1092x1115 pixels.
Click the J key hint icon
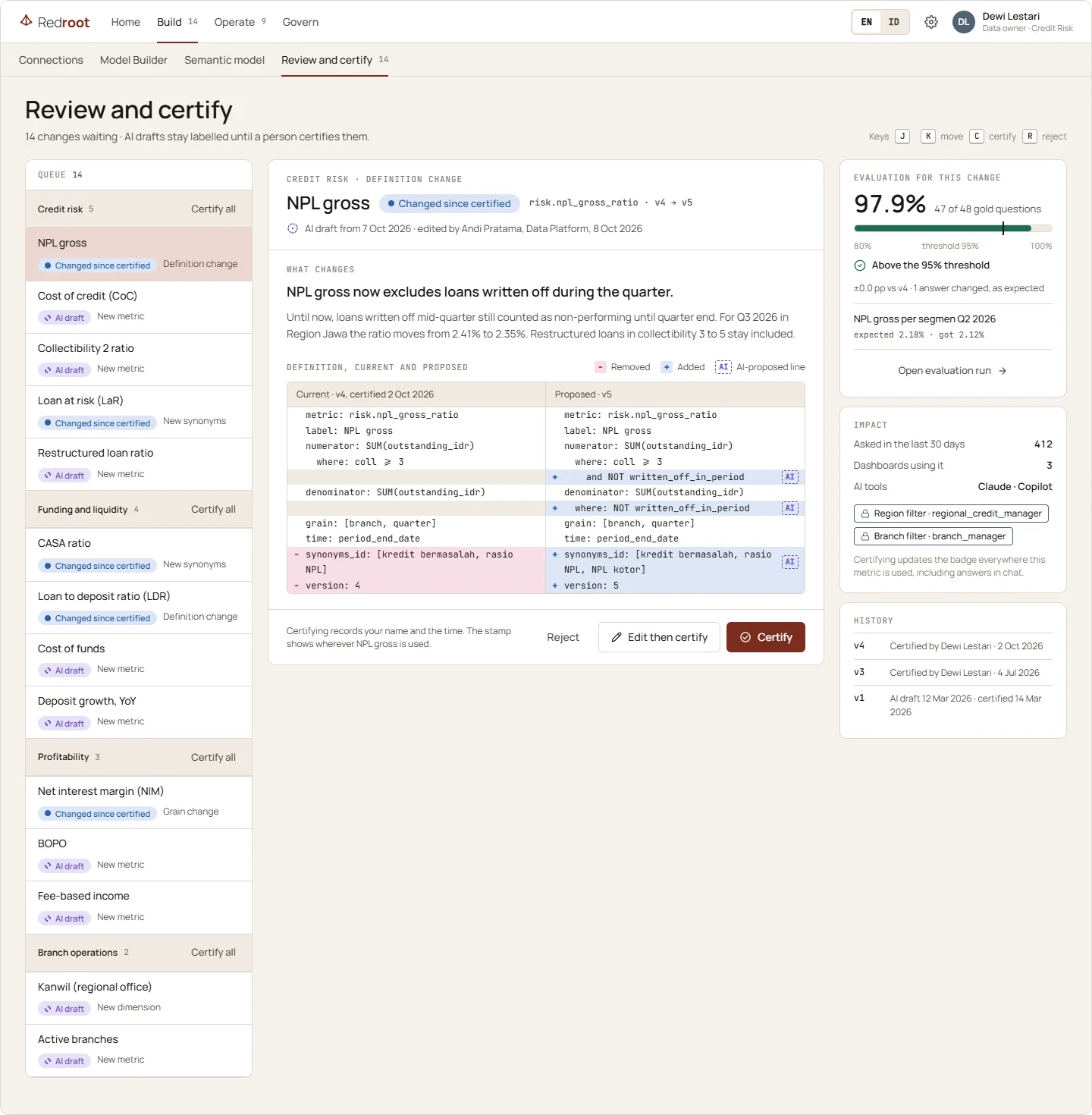(902, 137)
